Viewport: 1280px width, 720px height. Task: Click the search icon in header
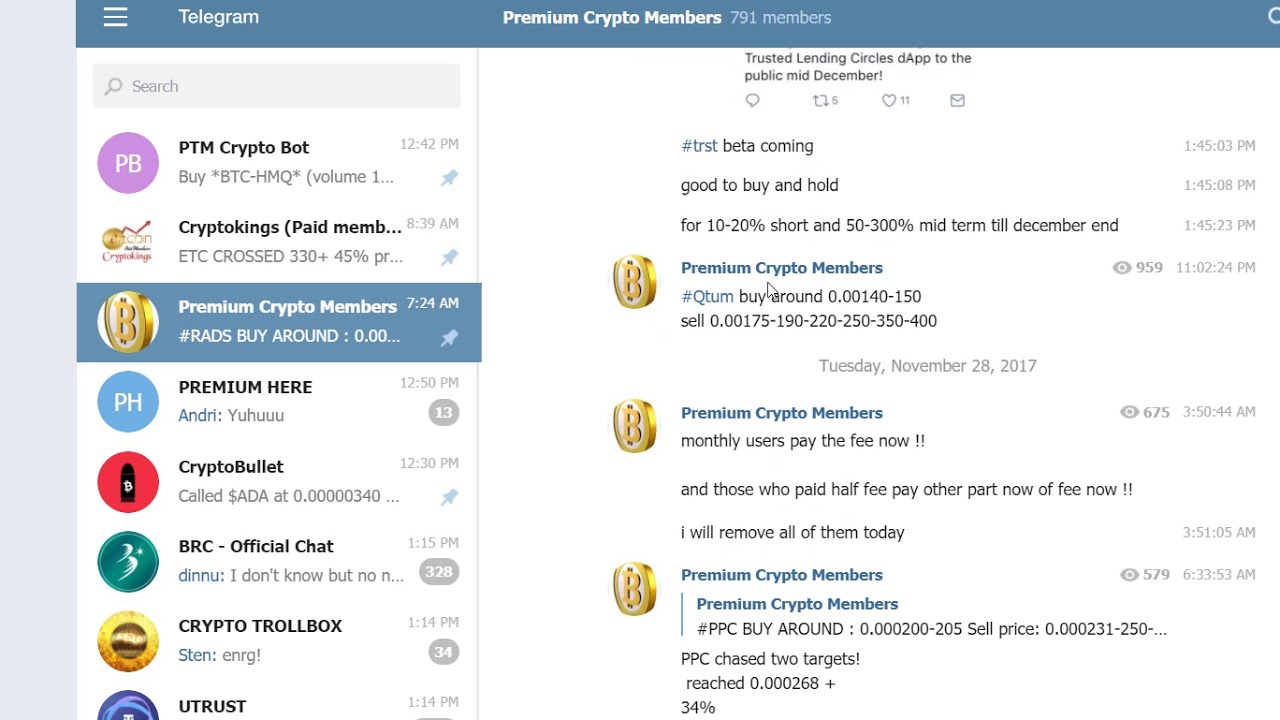pyautogui.click(x=1273, y=16)
